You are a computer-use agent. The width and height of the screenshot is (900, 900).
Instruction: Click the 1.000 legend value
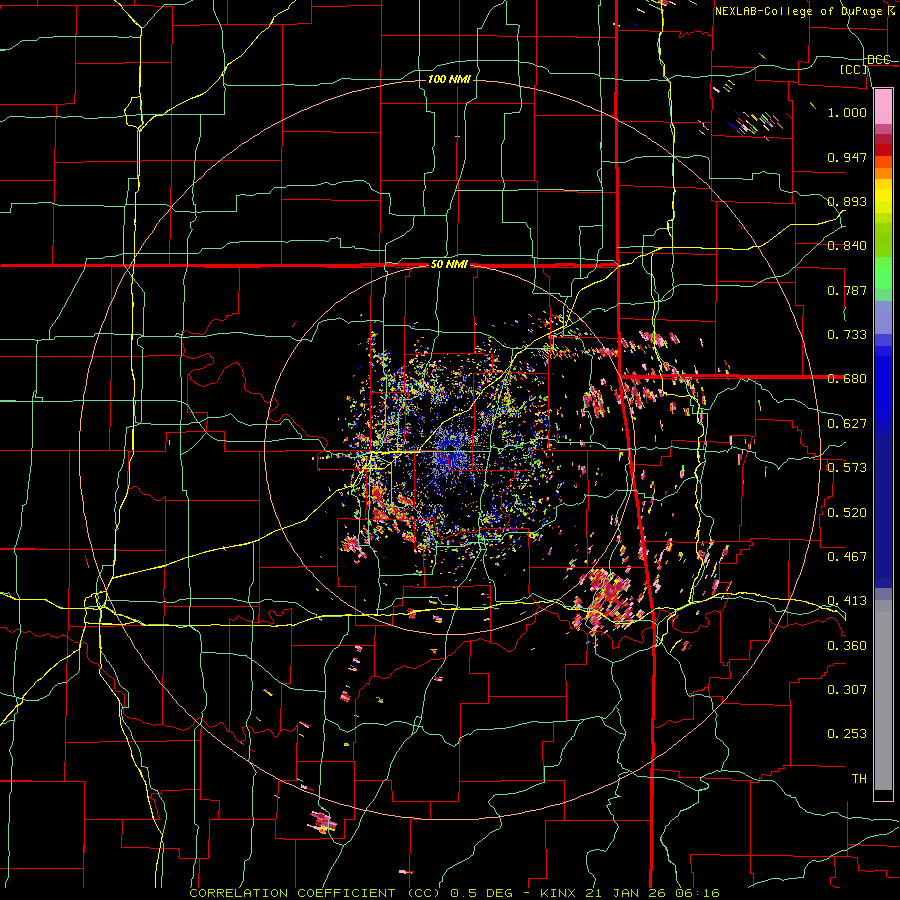[847, 112]
